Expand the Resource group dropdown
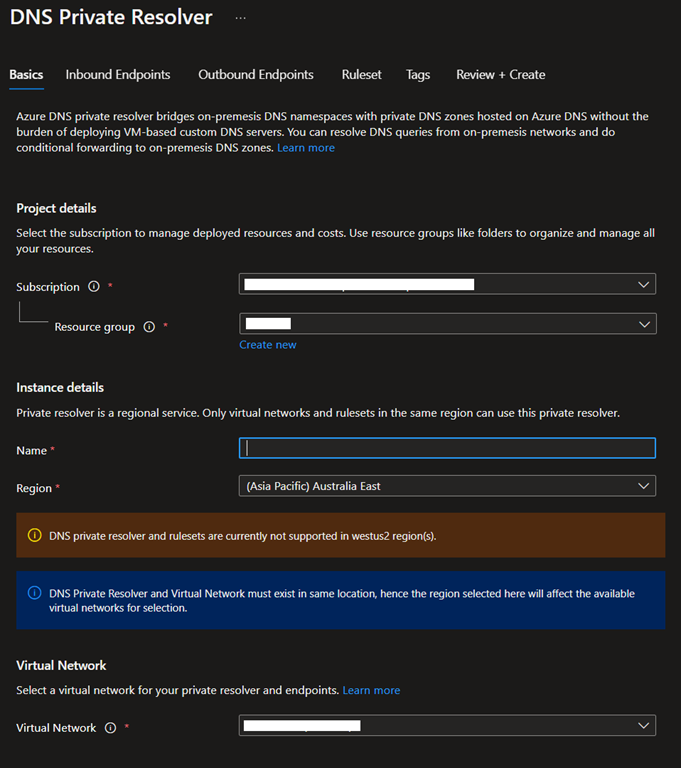This screenshot has width=681, height=768. coord(447,324)
